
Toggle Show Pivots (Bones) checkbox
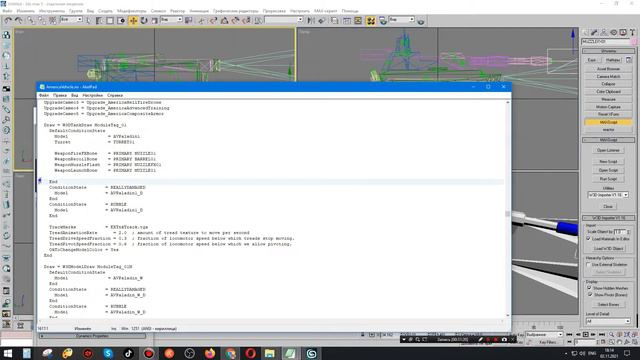[589, 294]
